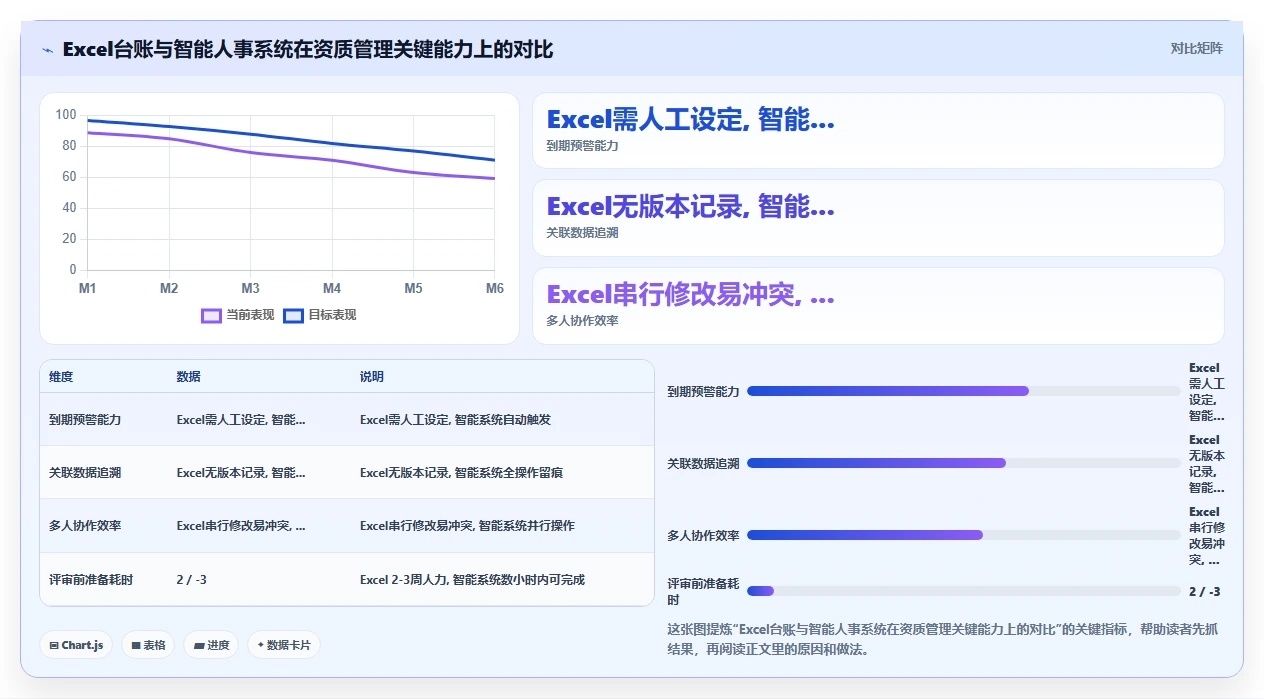Open the 关联数据追溯 data card
Image resolution: width=1264 pixels, height=699 pixels.
(x=878, y=218)
